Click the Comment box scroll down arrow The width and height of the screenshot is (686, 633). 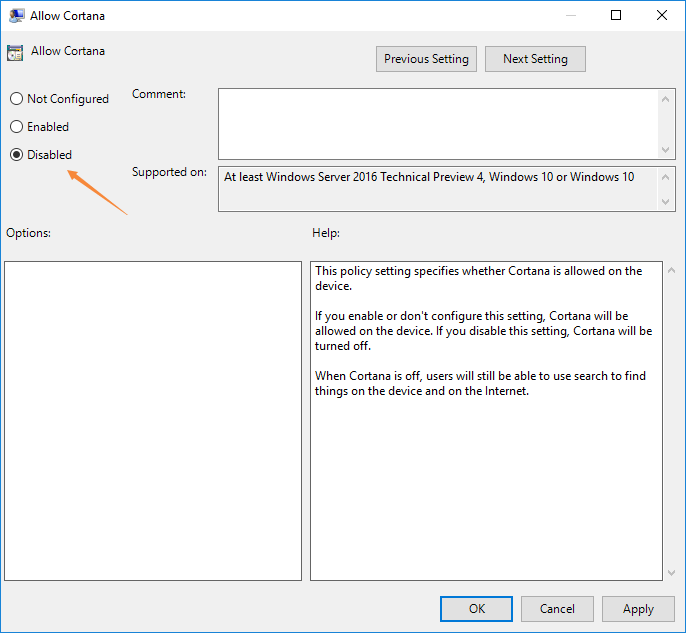[665, 150]
